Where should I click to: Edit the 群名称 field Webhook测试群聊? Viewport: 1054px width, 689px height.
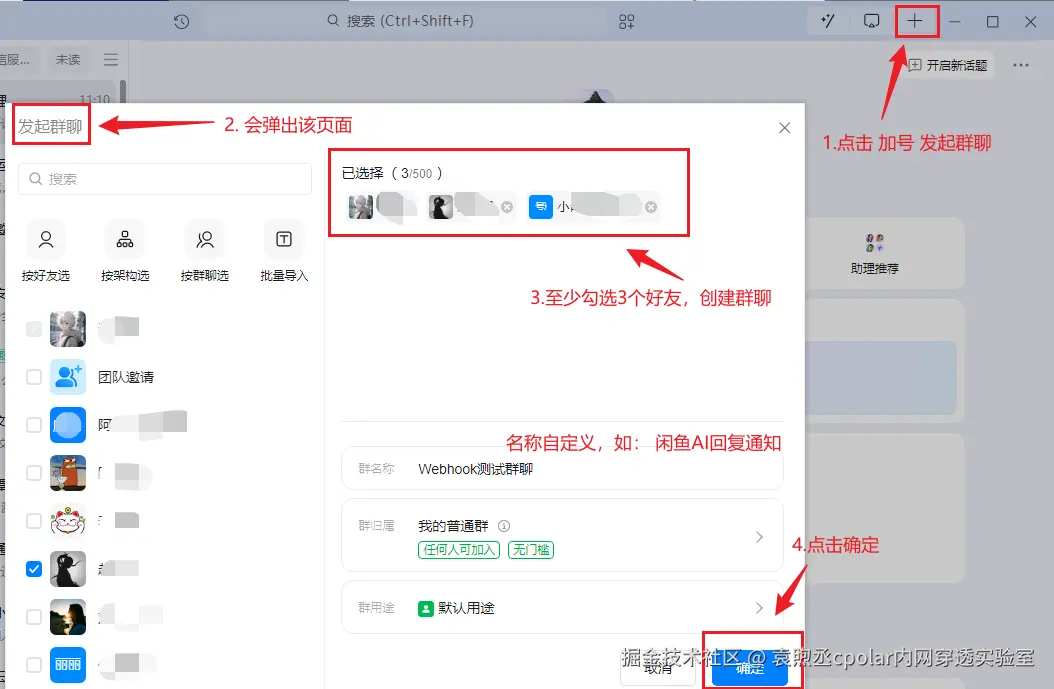coord(562,469)
